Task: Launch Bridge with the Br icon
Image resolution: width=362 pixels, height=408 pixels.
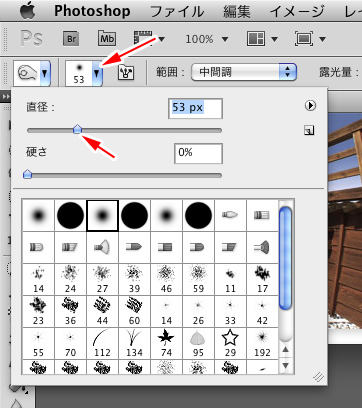Action: (x=71, y=39)
